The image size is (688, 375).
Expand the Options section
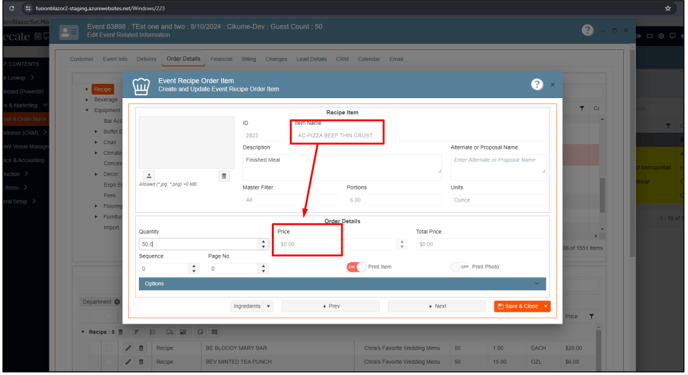[342, 284]
